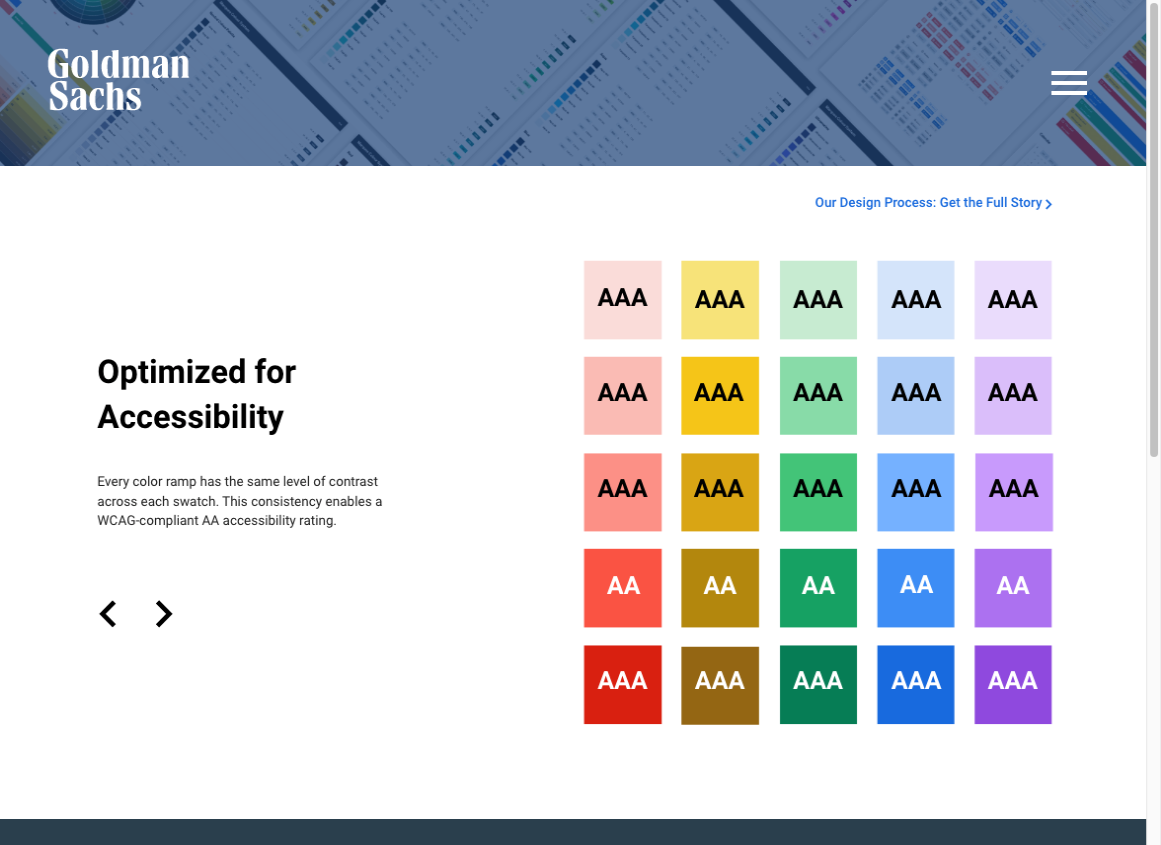
Task: Select the darkest blue AAA swatch
Action: click(x=916, y=684)
